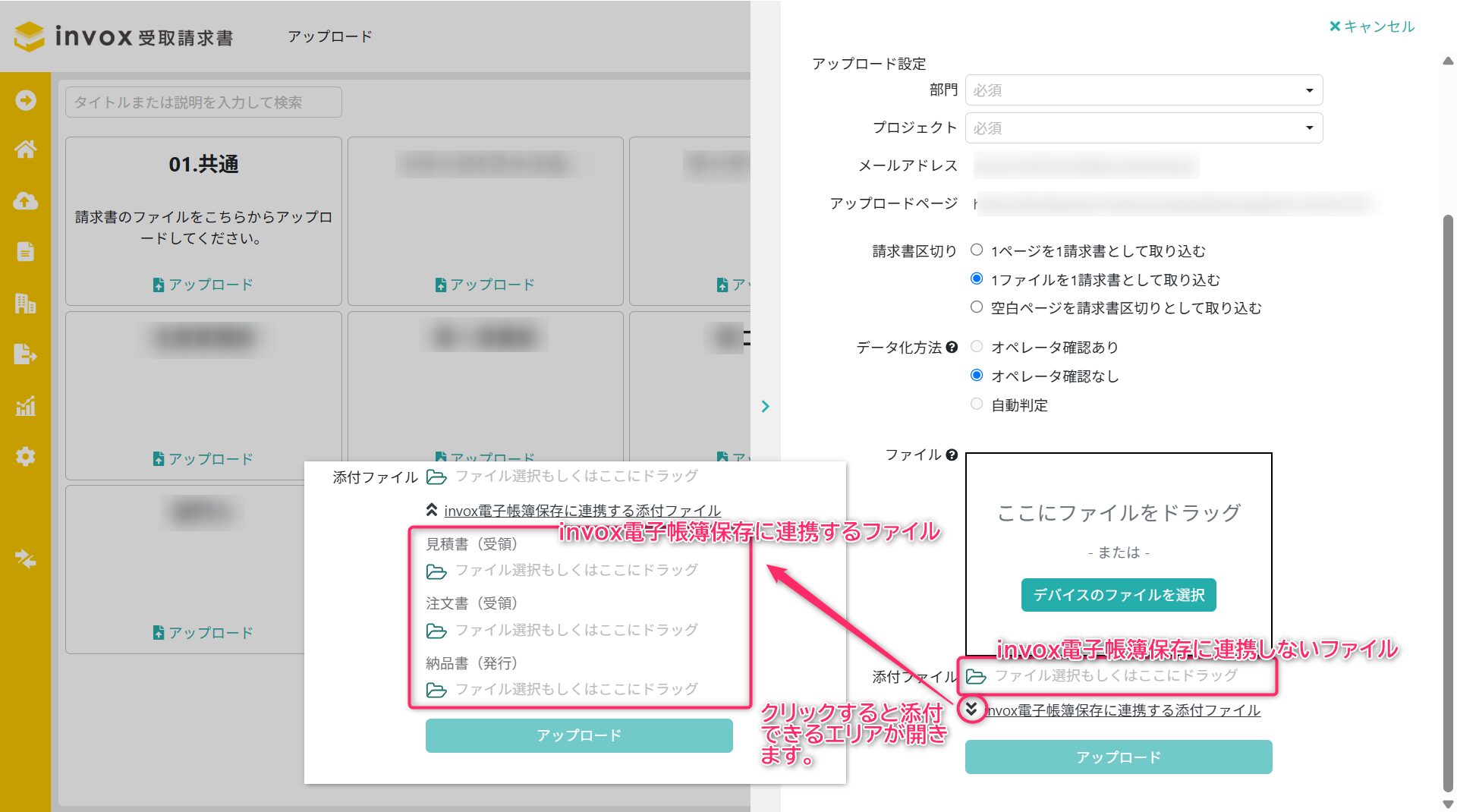Click the bar chart report sidebar icon
The image size is (1457, 812).
[25, 406]
